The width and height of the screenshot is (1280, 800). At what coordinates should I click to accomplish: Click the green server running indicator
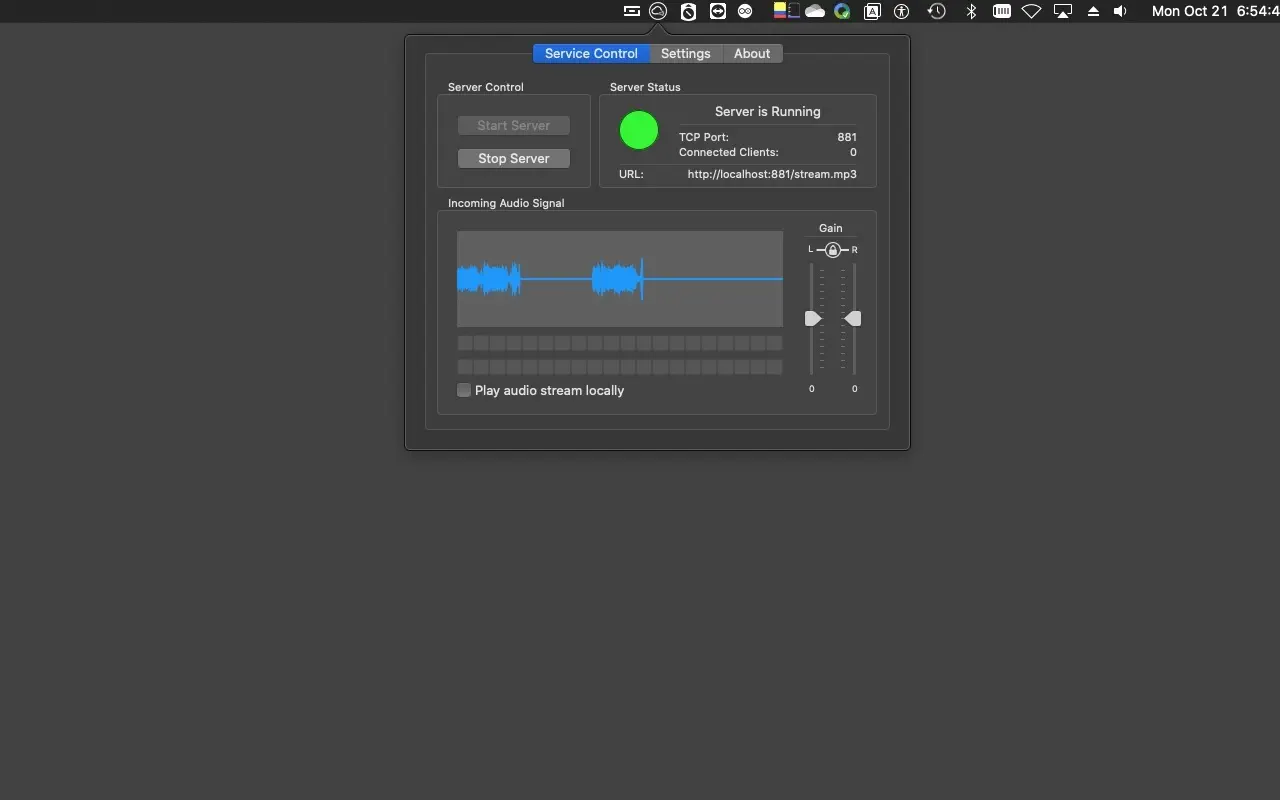point(639,130)
